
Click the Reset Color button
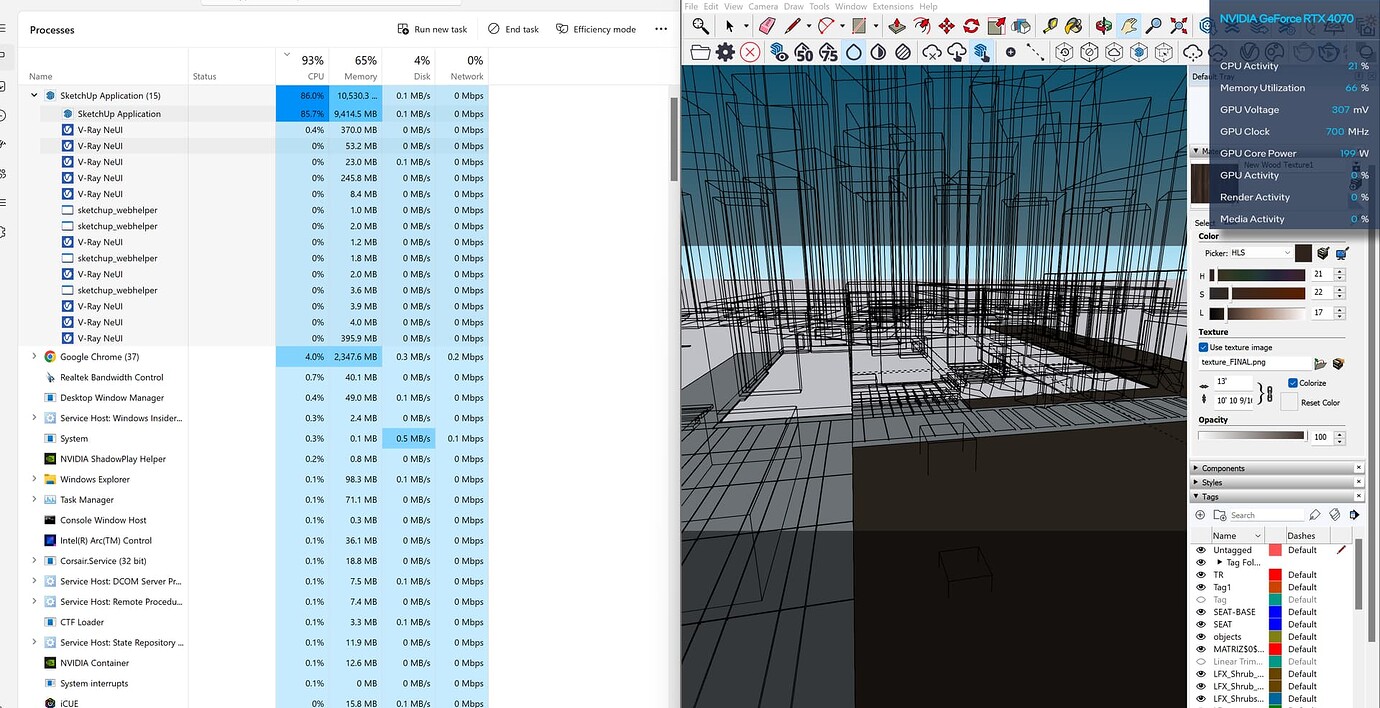pos(1322,402)
